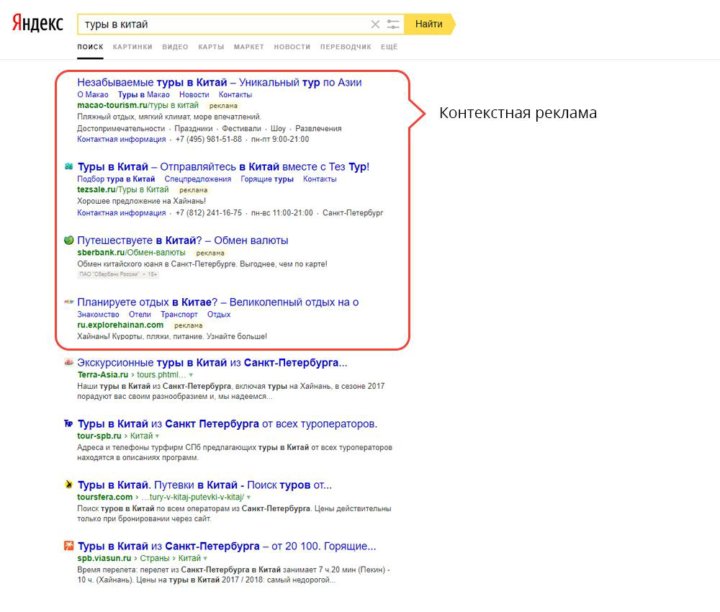720x612 pixels.
Task: Open the Карты tab
Action: point(210,47)
